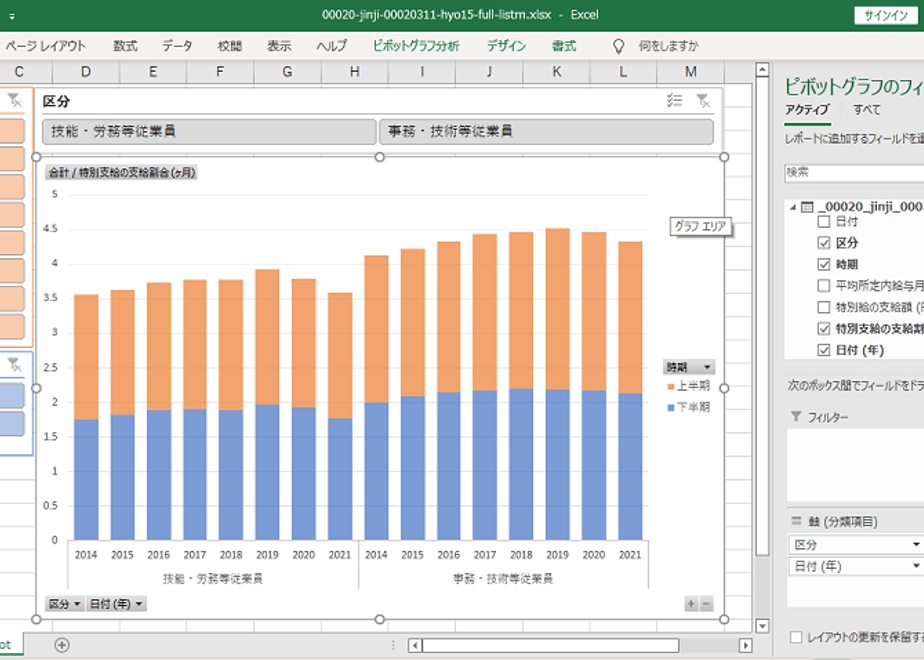Uncheck the 時期 field checkbox
Viewport: 924px width, 660px height.
824,265
